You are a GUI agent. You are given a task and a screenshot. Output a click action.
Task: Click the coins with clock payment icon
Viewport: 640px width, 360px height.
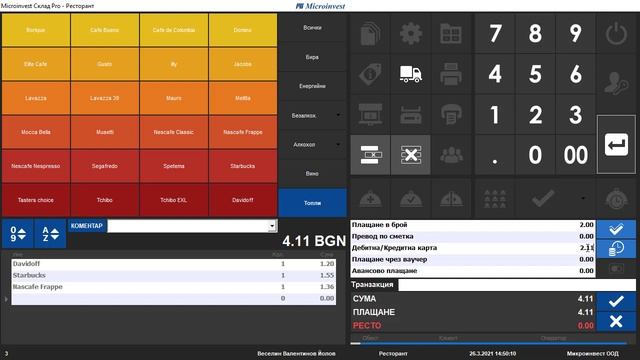pos(616,249)
